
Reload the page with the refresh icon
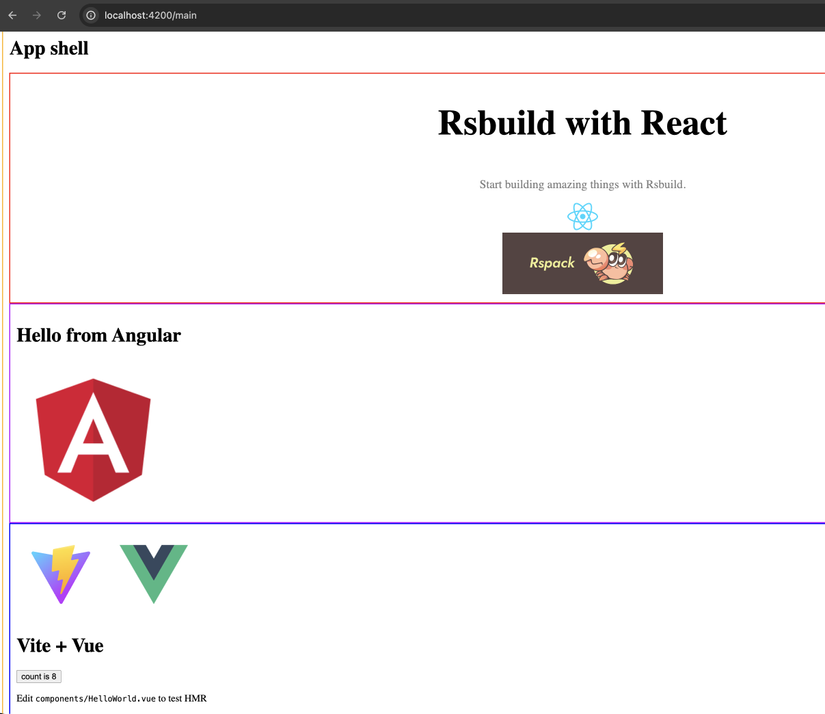click(62, 15)
